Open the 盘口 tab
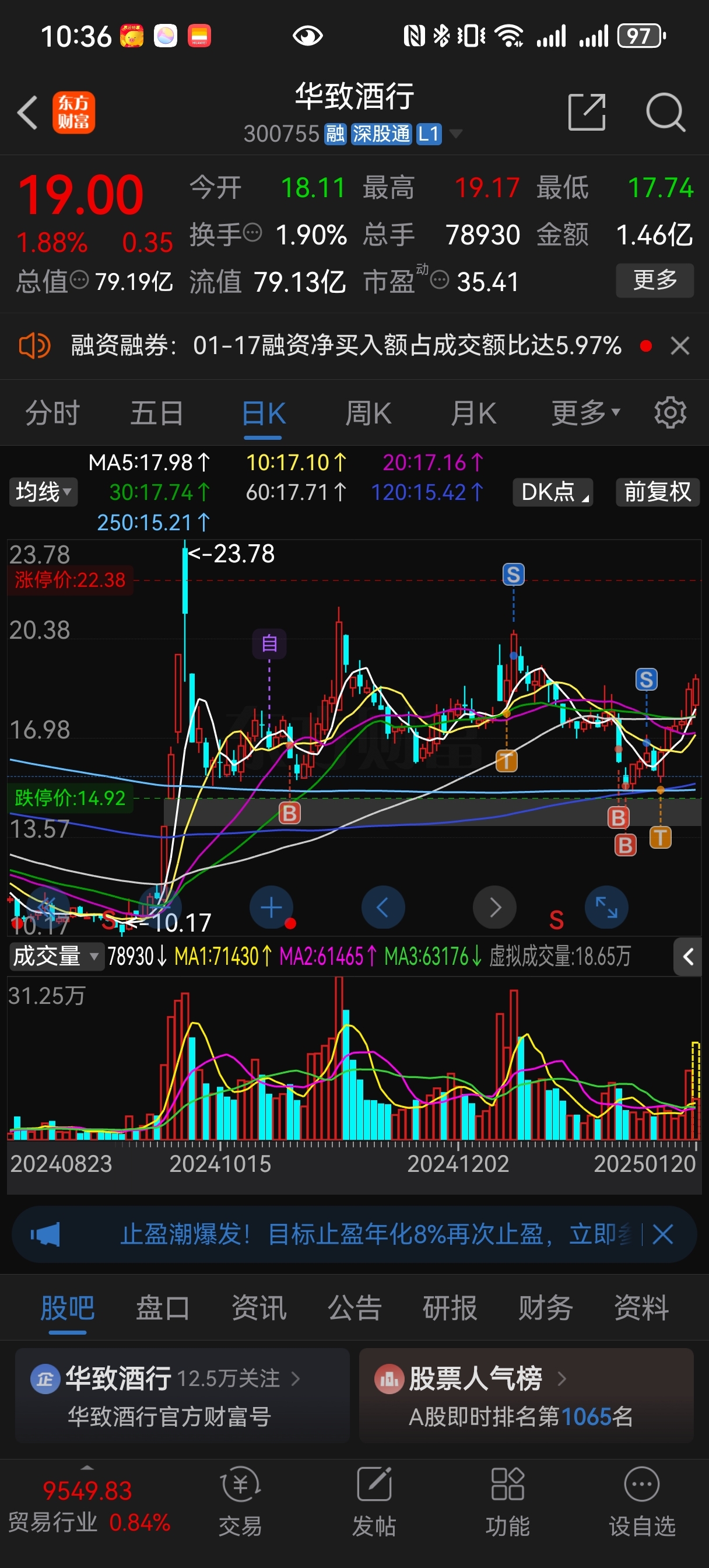 click(x=163, y=1307)
